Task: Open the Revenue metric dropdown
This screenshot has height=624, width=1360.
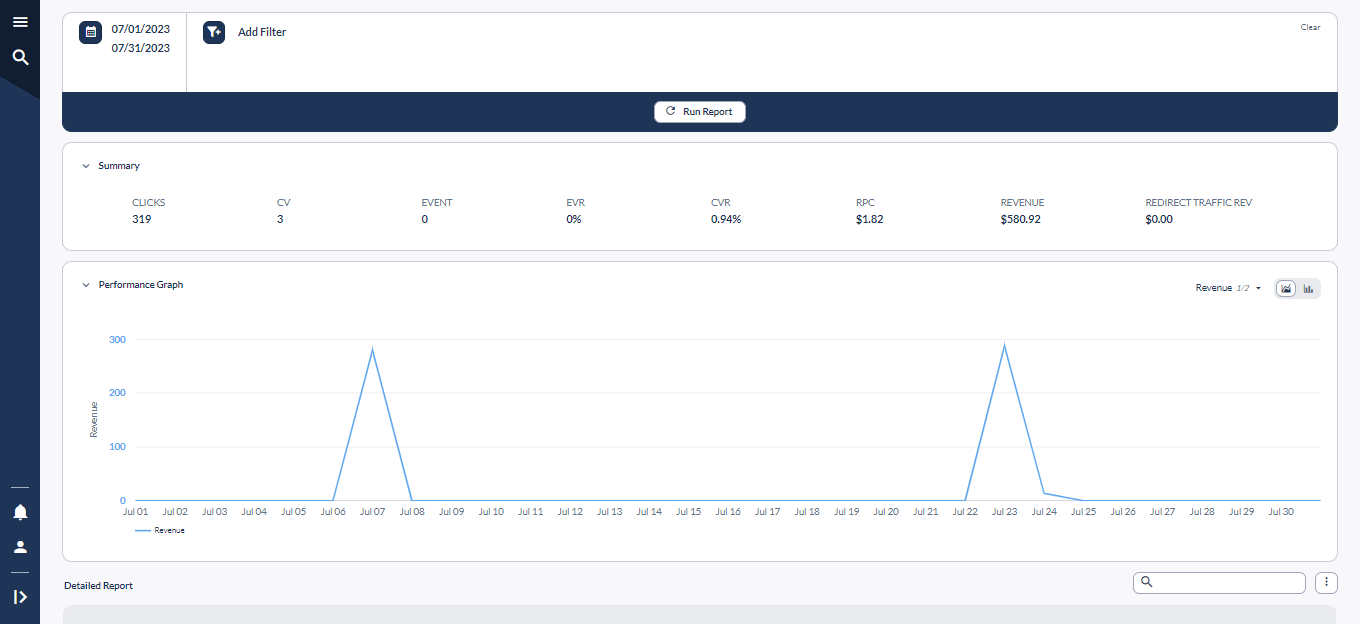Action: pyautogui.click(x=1229, y=288)
